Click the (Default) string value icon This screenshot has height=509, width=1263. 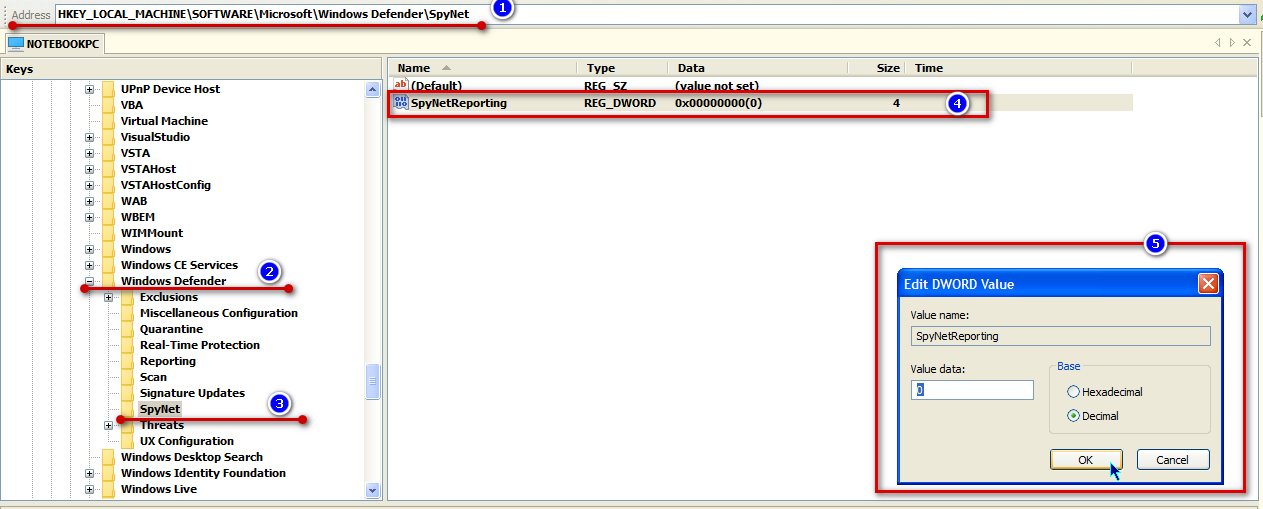(x=401, y=86)
